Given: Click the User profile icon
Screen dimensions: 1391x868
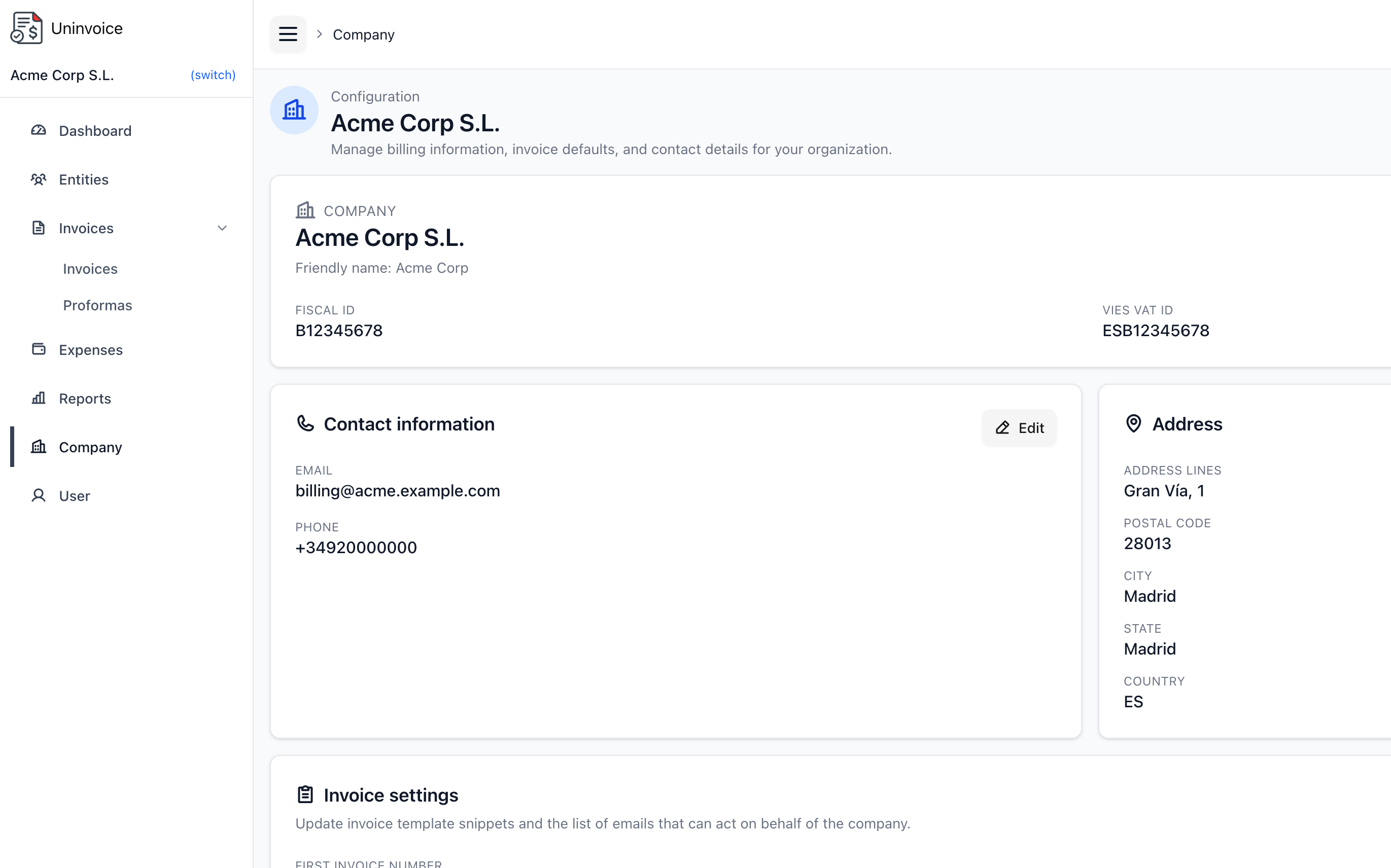Looking at the screenshot, I should [39, 495].
